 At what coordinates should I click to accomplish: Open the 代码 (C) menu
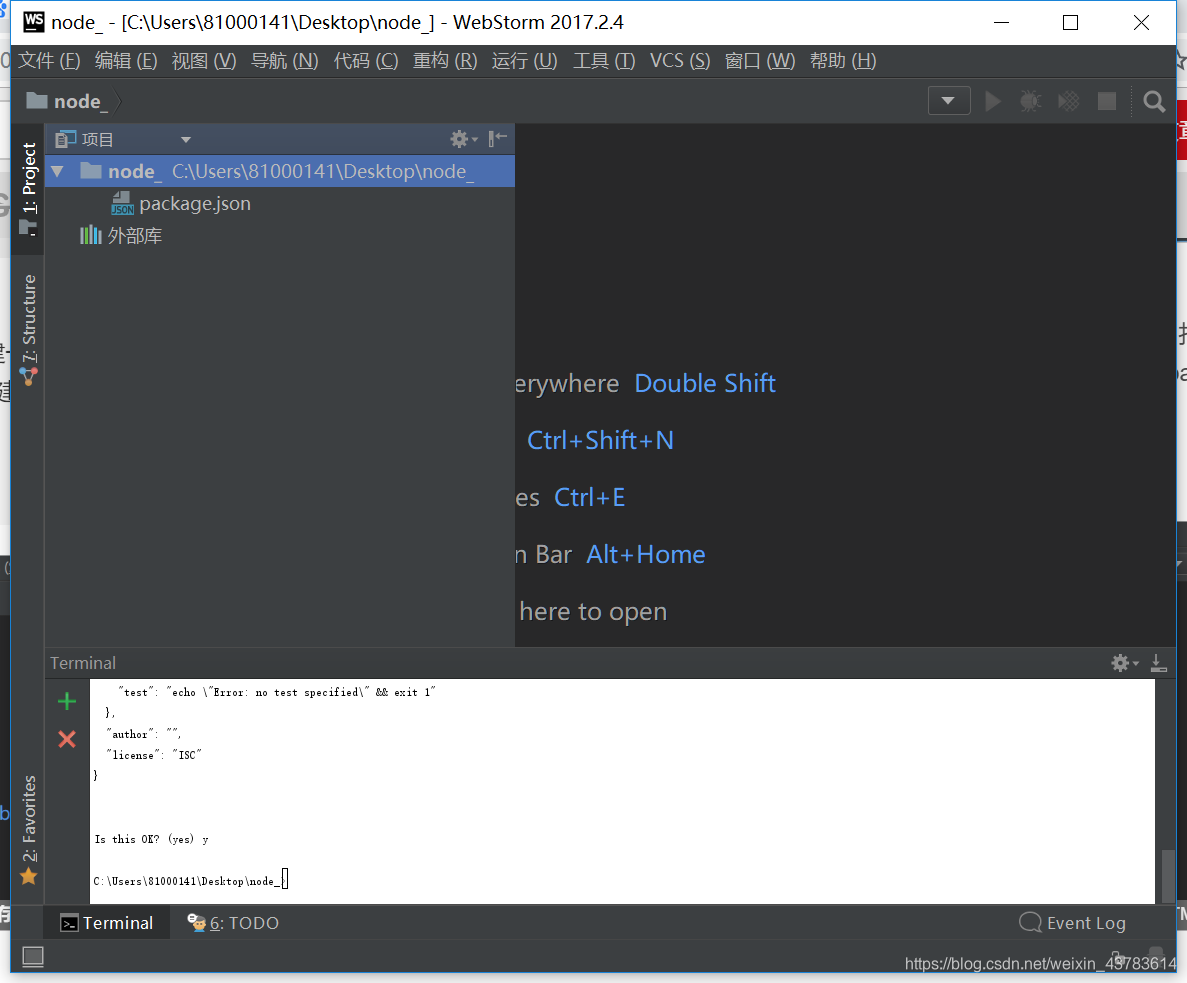coord(366,61)
